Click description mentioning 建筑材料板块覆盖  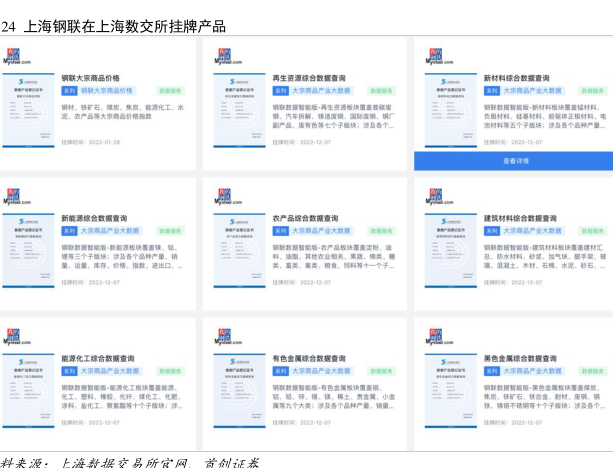point(545,256)
